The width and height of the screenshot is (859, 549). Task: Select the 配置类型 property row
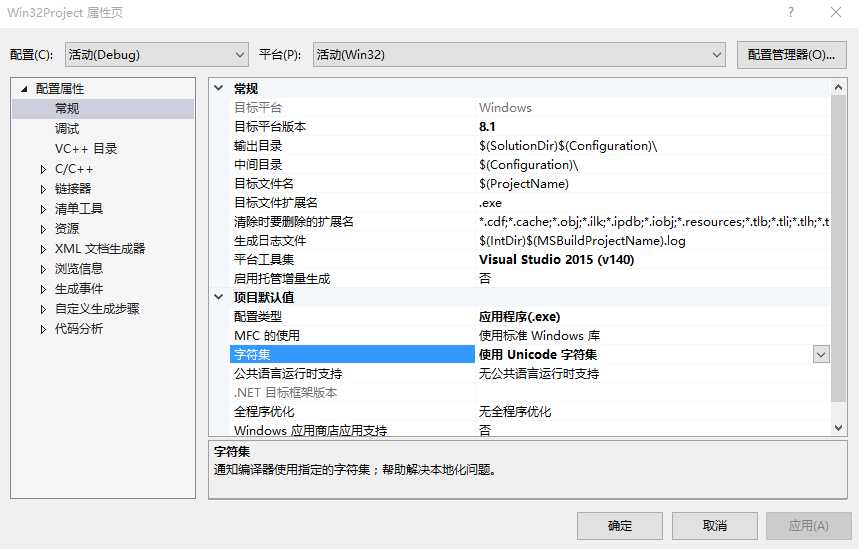[x=530, y=317]
